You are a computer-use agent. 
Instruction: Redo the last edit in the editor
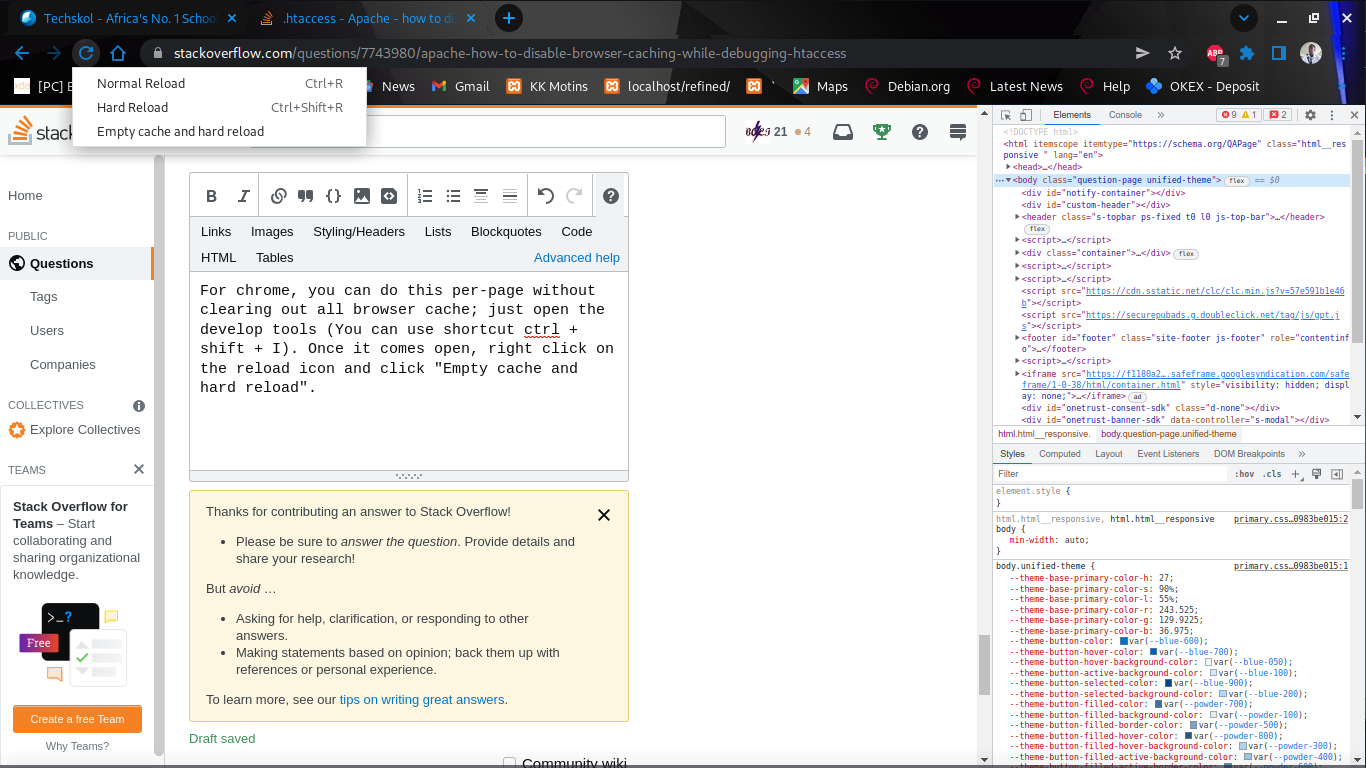point(574,196)
